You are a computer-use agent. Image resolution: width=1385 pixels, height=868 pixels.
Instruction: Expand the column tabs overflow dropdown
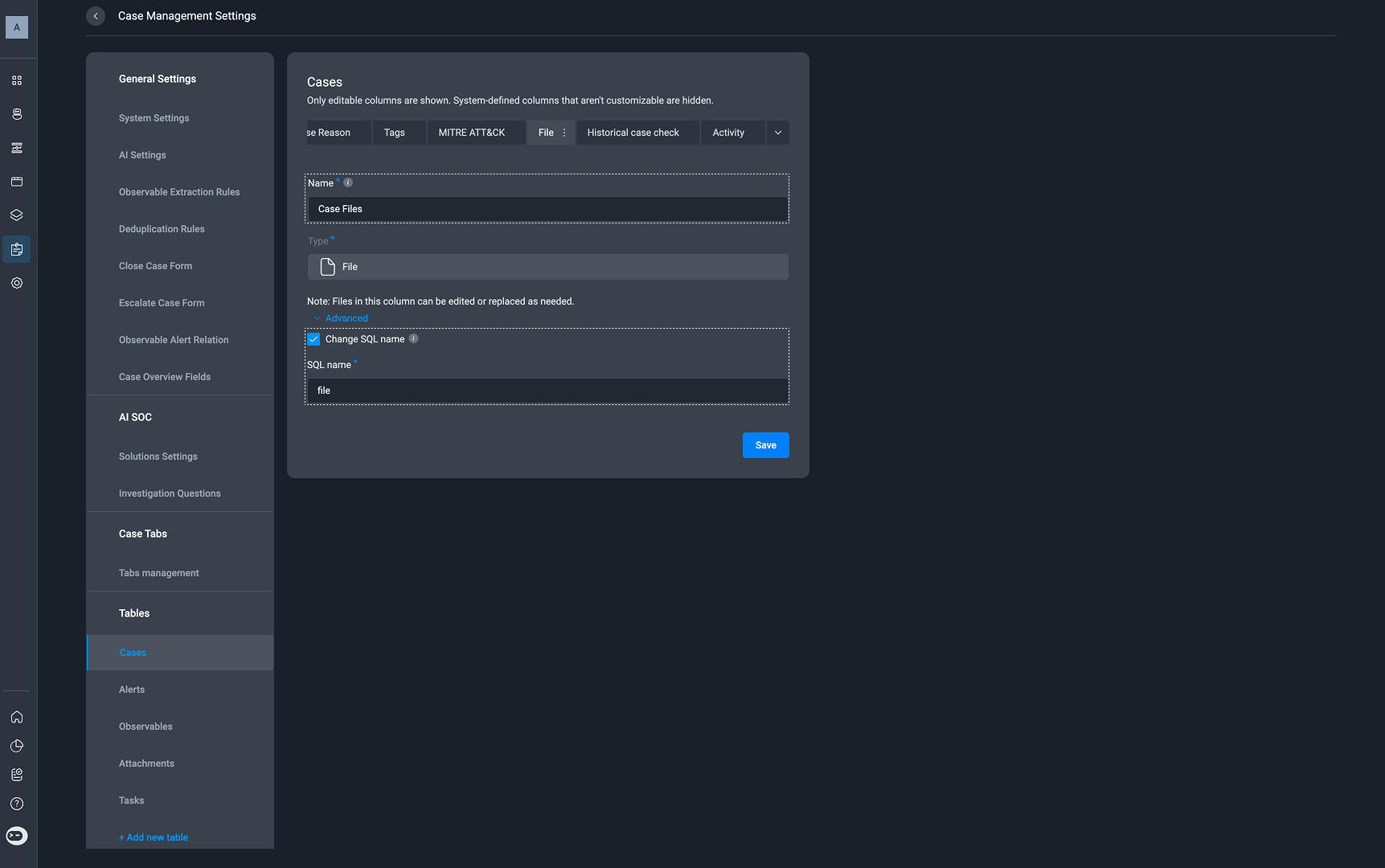(x=778, y=133)
